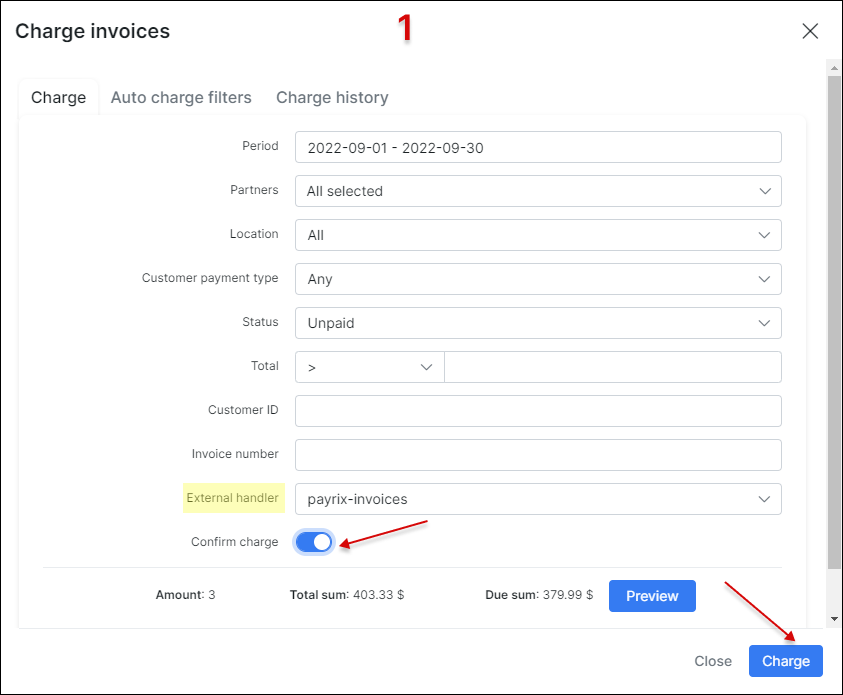The image size is (843, 695).
Task: Open the Partners dropdown
Action: (x=538, y=191)
